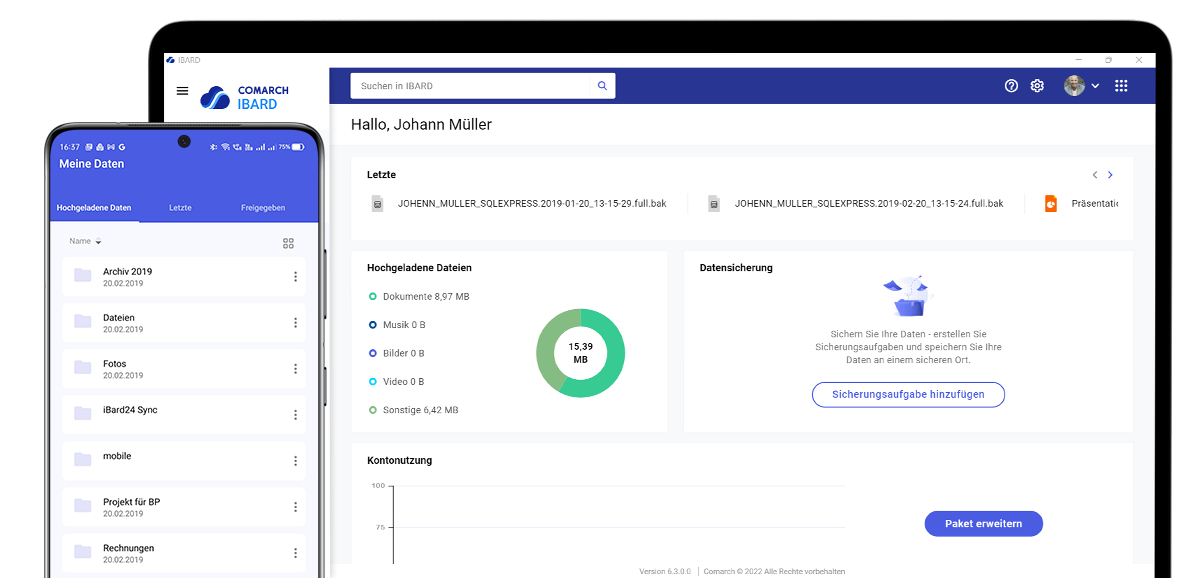Open settings gear in top bar

click(x=1037, y=86)
